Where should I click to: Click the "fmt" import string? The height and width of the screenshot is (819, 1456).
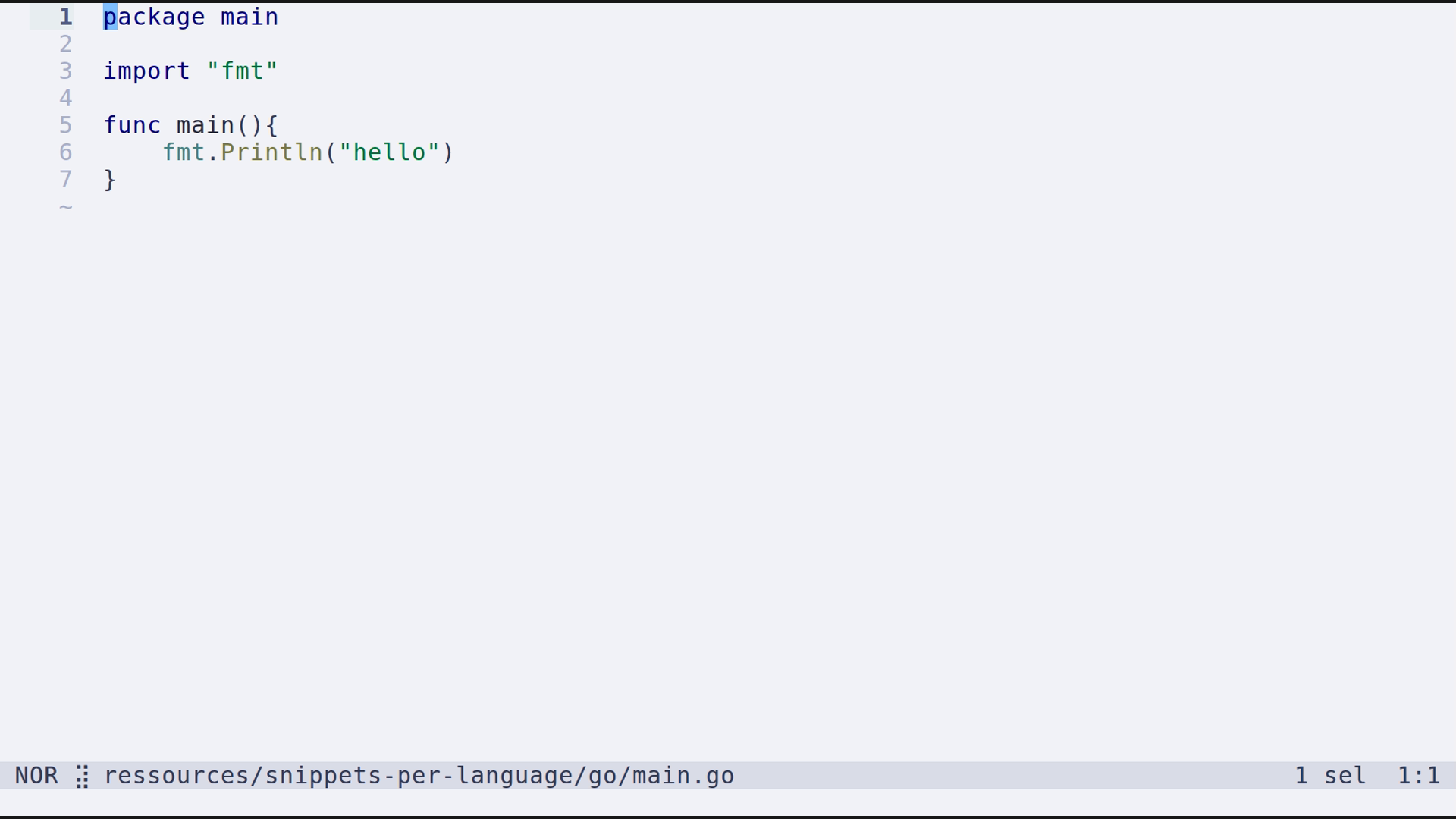243,71
